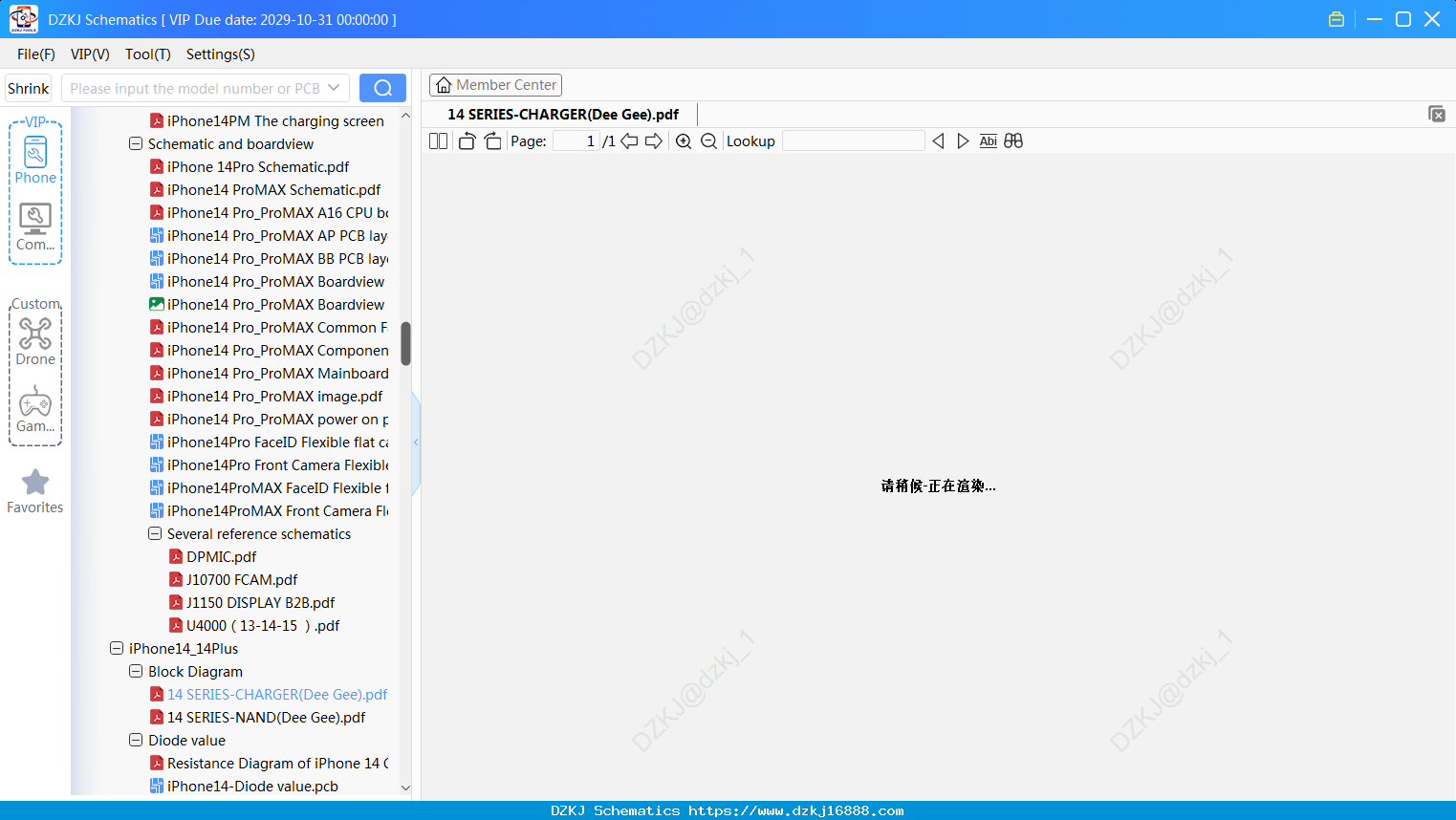1456x820 pixels.
Task: Collapse the Diode value folder
Action: (x=136, y=741)
